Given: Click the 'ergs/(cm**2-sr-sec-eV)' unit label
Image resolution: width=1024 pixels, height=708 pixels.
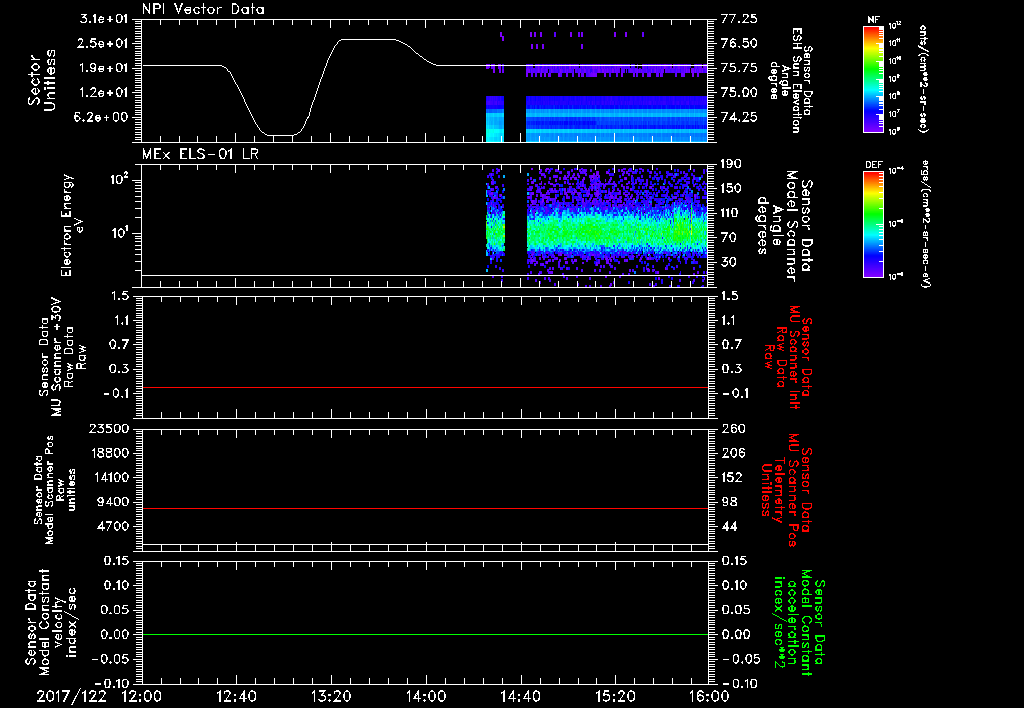Looking at the screenshot, I should click(x=925, y=224).
